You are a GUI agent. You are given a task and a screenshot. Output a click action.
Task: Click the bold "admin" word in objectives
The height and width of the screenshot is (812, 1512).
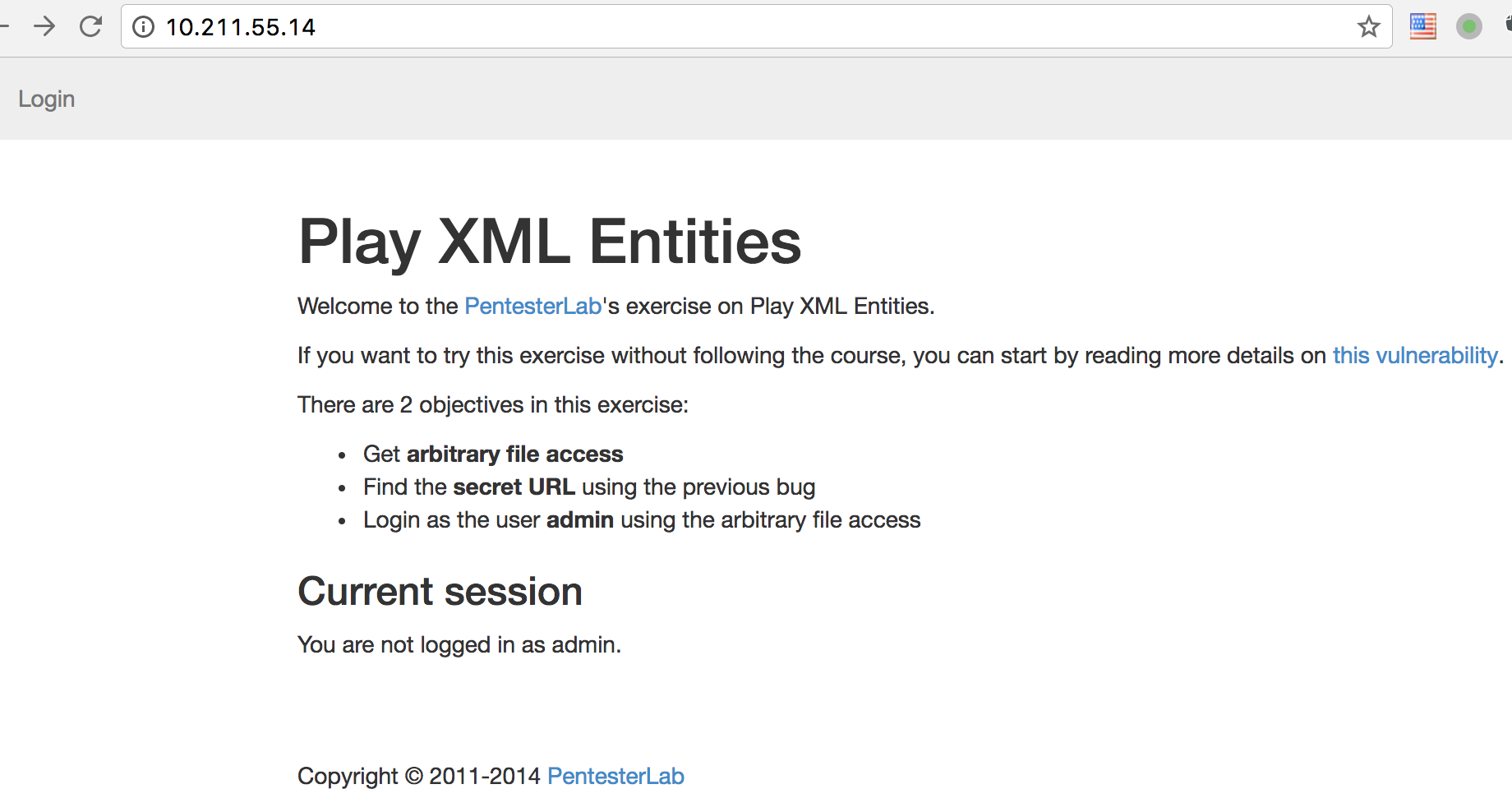(580, 519)
